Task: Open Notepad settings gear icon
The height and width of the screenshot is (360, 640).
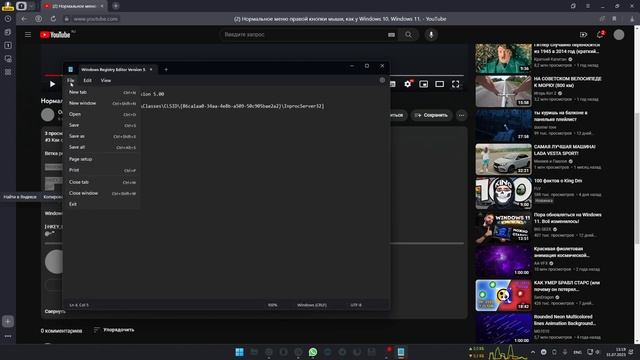Action: click(382, 80)
